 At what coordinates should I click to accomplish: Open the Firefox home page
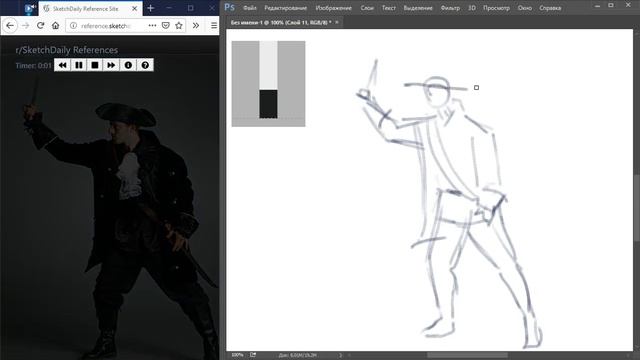[56, 26]
